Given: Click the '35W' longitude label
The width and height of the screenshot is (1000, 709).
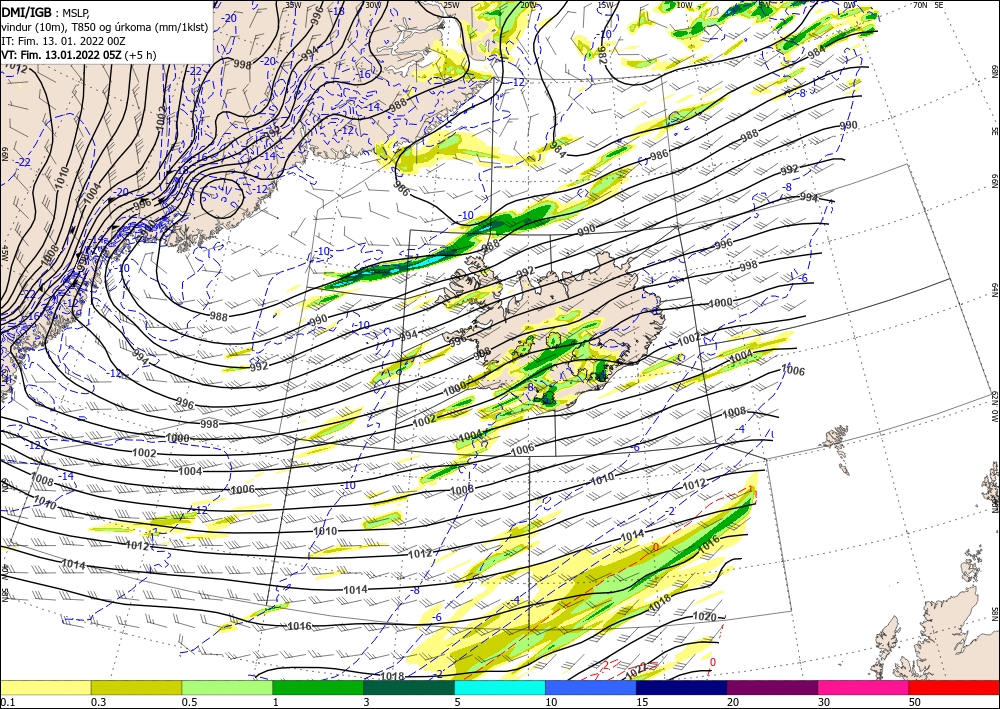Looking at the screenshot, I should tap(293, 4).
